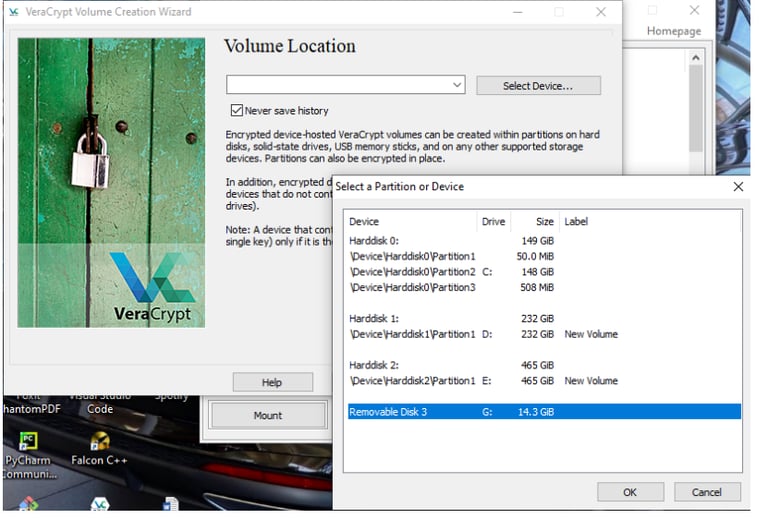
Task: Confirm device selection with OK
Action: tap(630, 492)
